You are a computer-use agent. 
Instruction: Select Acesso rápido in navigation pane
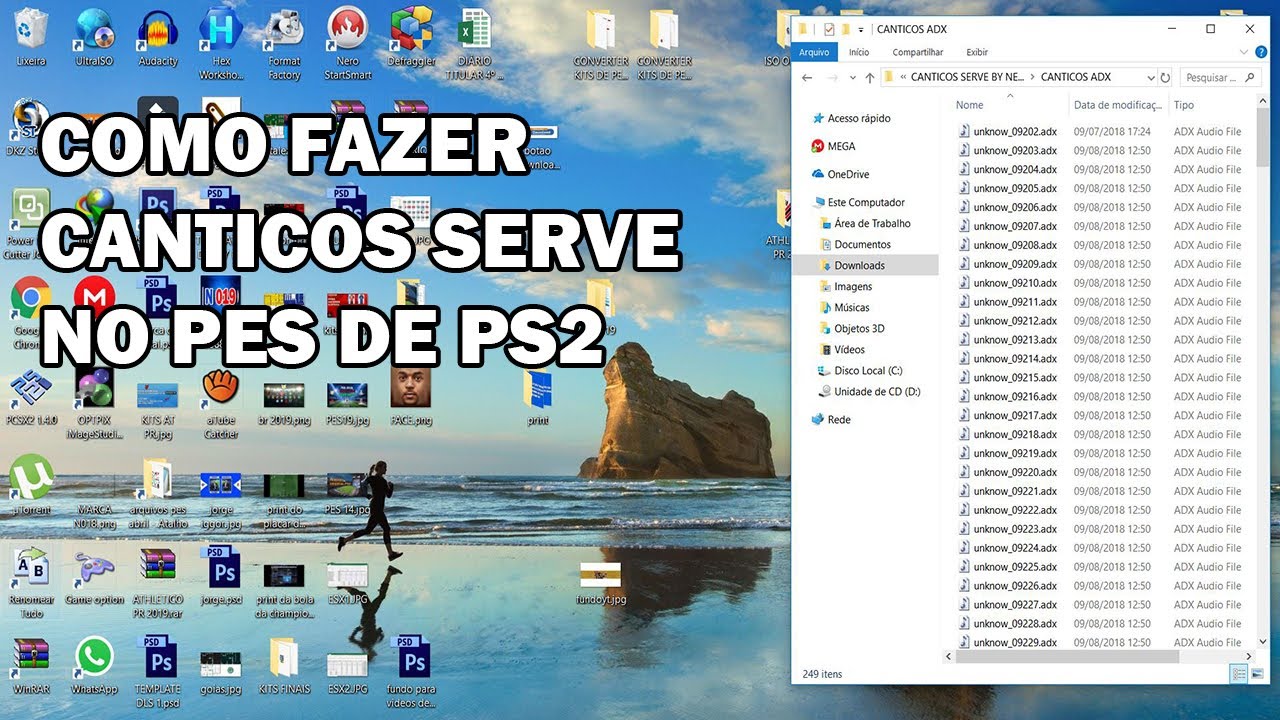pyautogui.click(x=858, y=118)
